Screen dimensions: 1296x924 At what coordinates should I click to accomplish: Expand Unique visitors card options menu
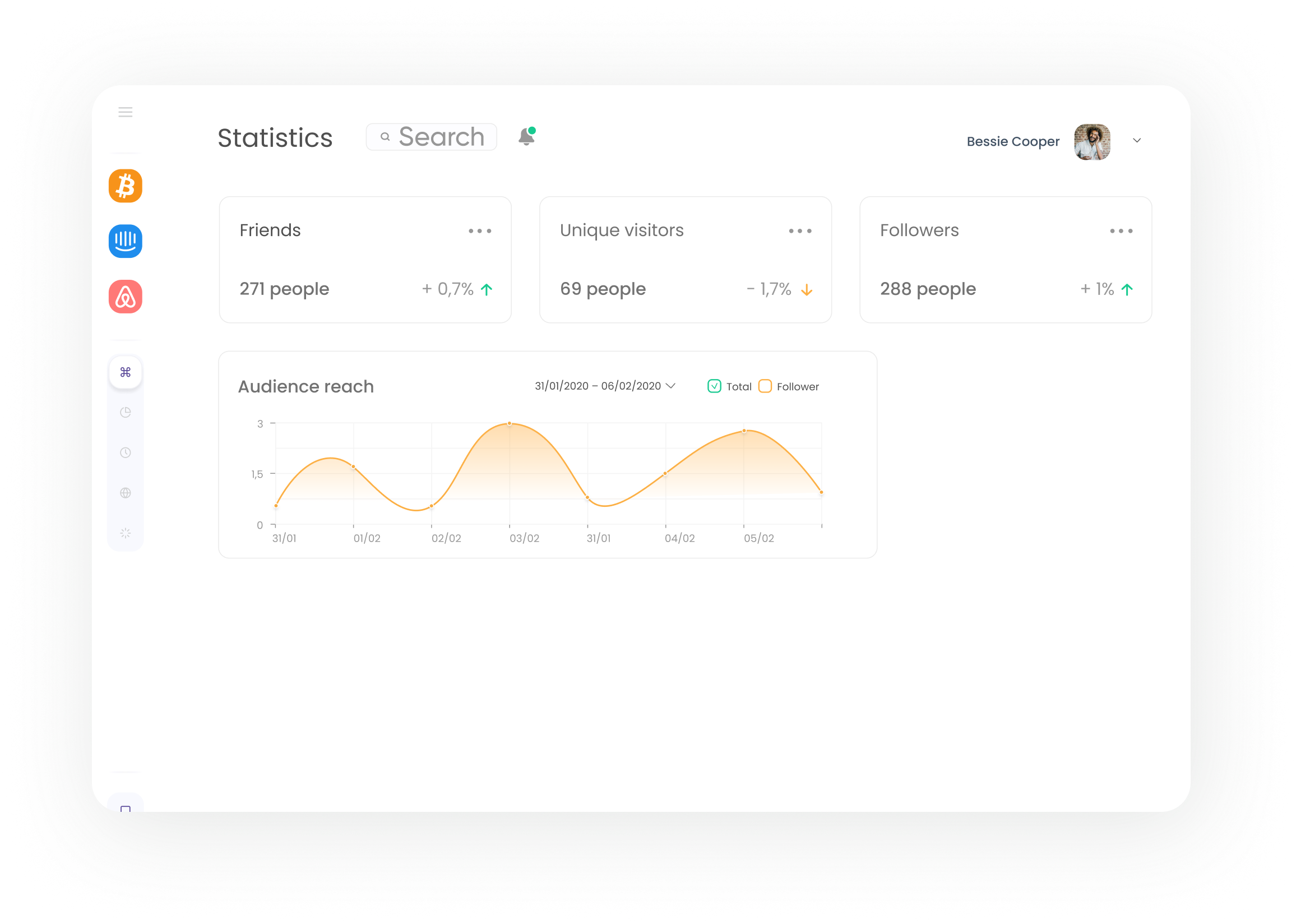pos(799,230)
